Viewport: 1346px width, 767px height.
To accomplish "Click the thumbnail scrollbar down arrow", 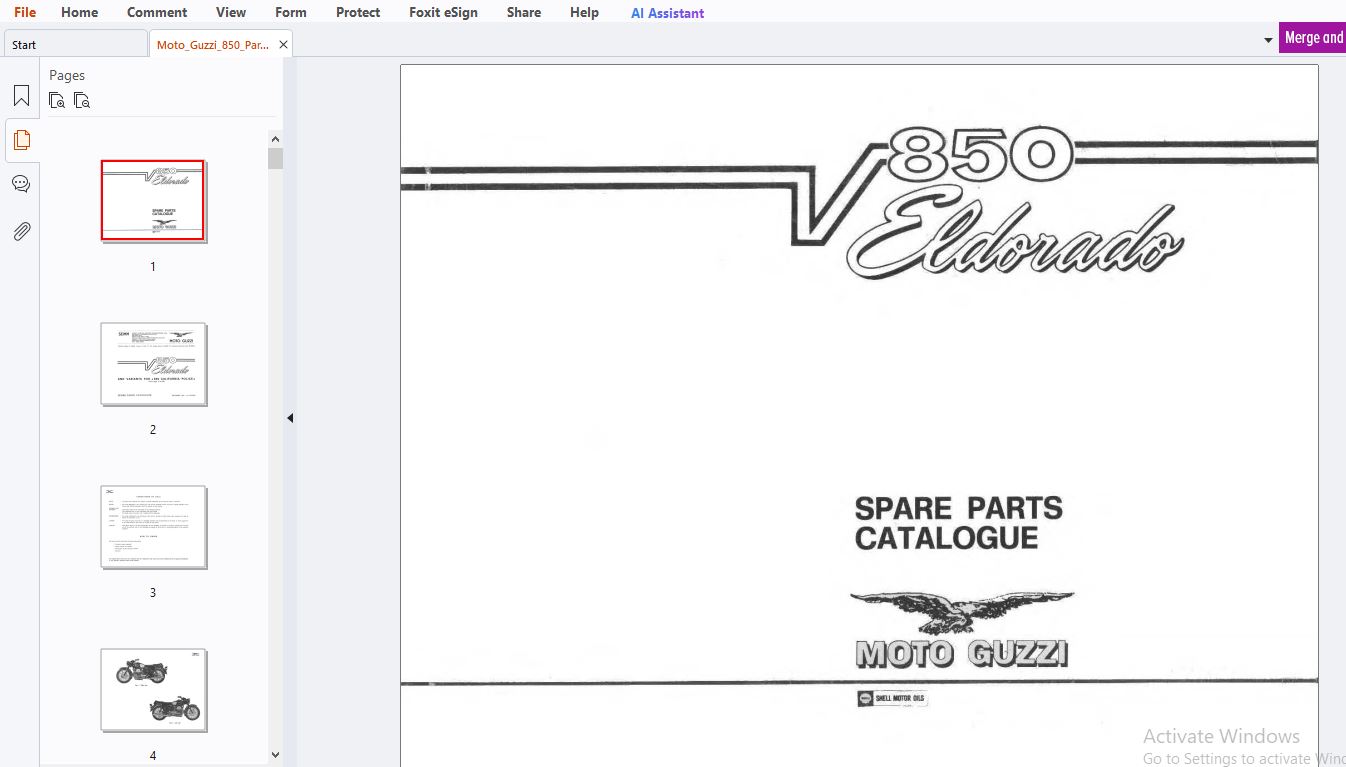I will [275, 755].
